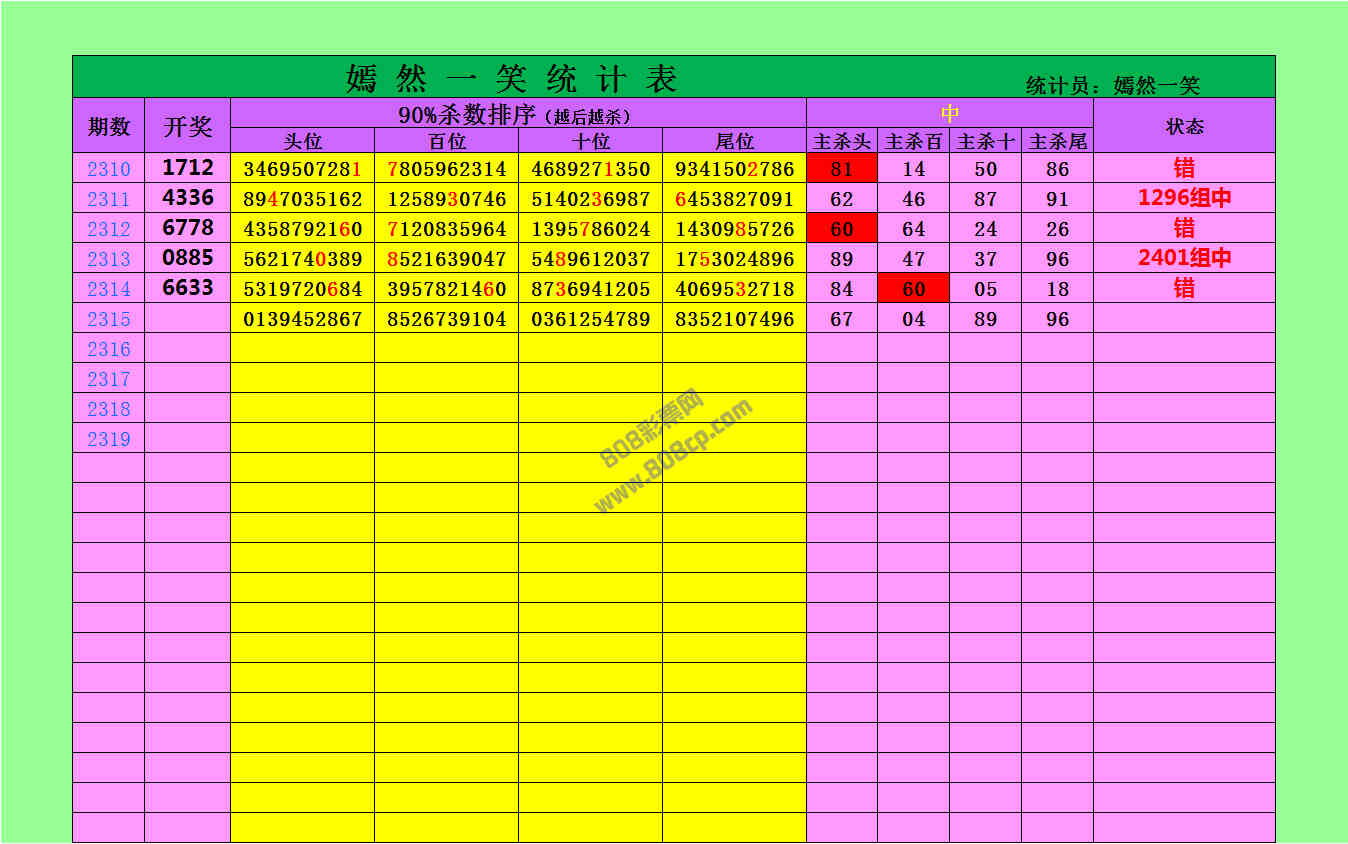The height and width of the screenshot is (844, 1348).
Task: Select the 嫣然一笑统计表 title
Action: 511,78
